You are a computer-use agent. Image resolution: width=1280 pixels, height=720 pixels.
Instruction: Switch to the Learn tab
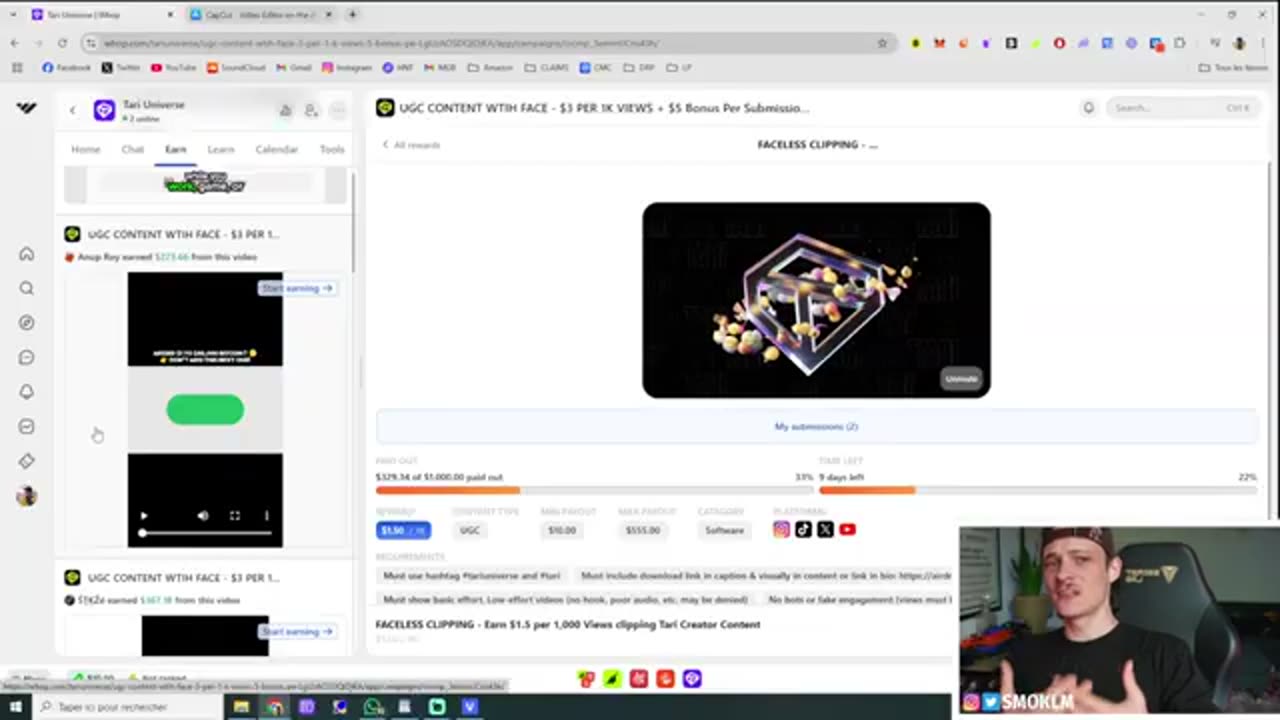[221, 149]
